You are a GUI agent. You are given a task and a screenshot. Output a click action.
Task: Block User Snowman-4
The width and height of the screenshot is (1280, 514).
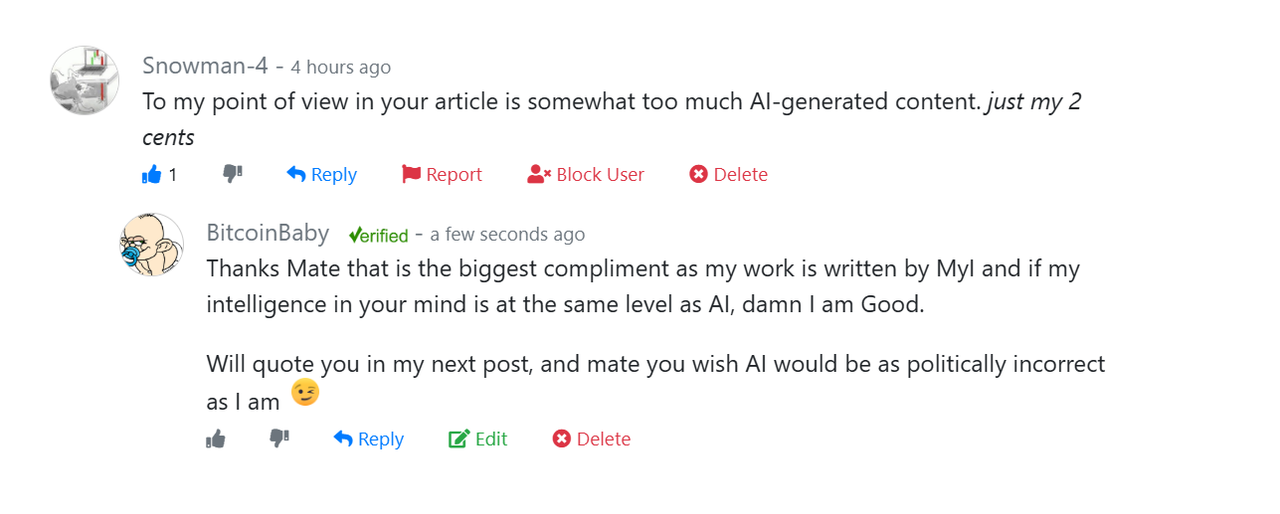pyautogui.click(x=586, y=174)
